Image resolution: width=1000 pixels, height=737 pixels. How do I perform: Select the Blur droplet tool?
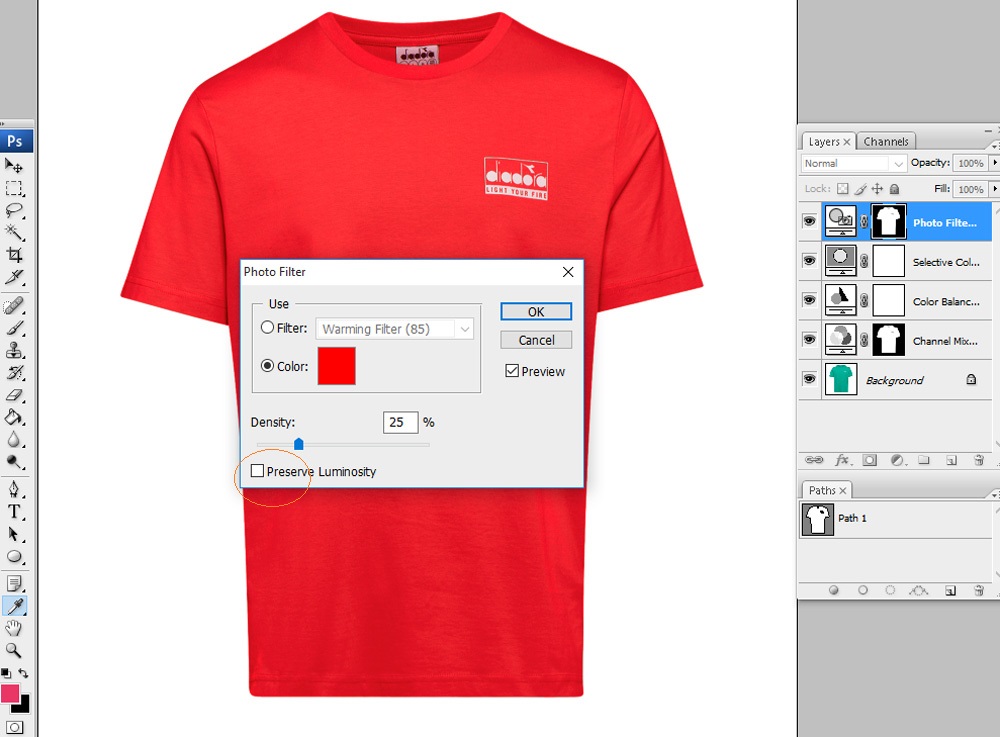(x=13, y=440)
